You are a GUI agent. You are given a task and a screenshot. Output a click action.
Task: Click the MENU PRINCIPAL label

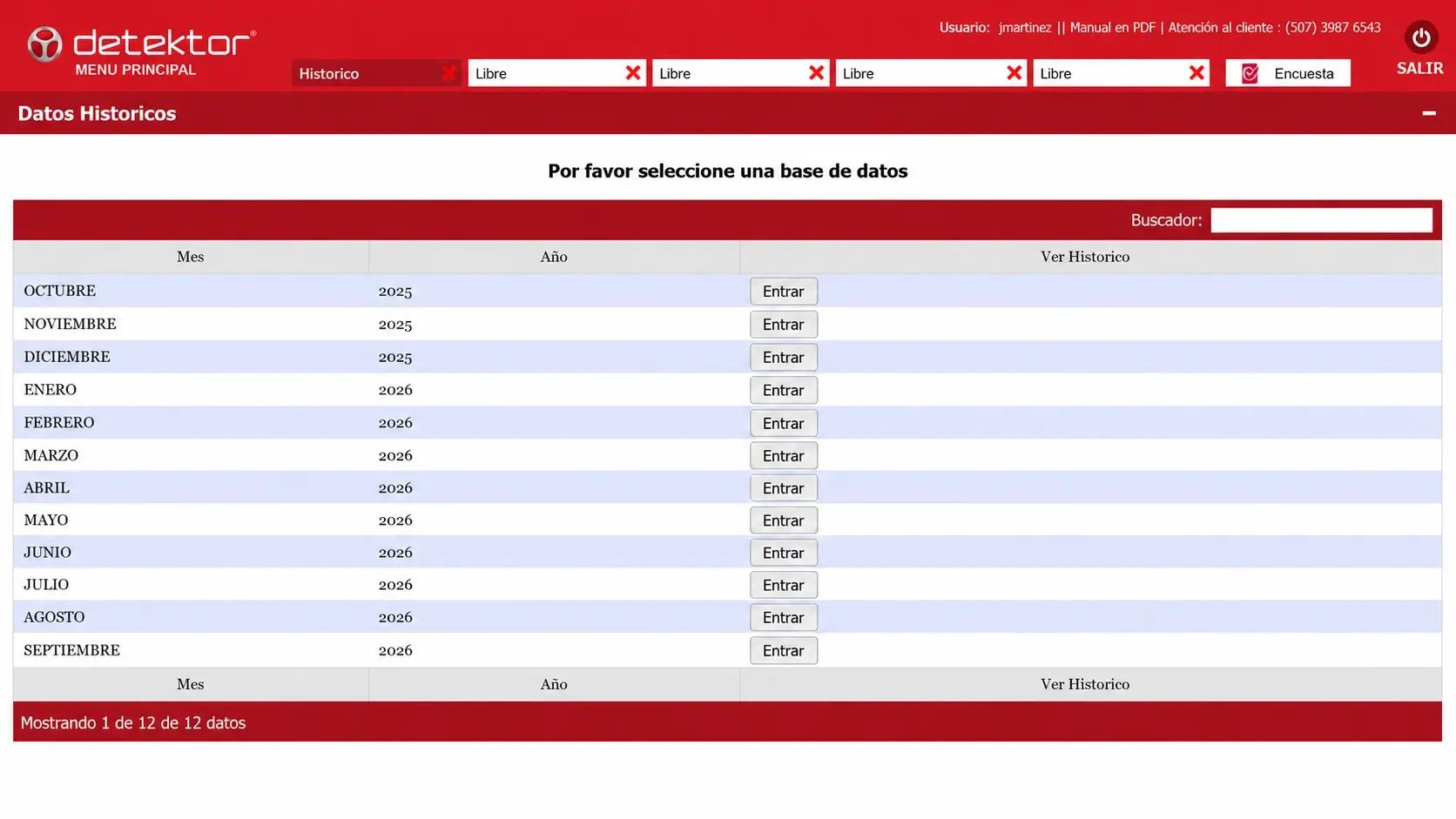pos(135,70)
